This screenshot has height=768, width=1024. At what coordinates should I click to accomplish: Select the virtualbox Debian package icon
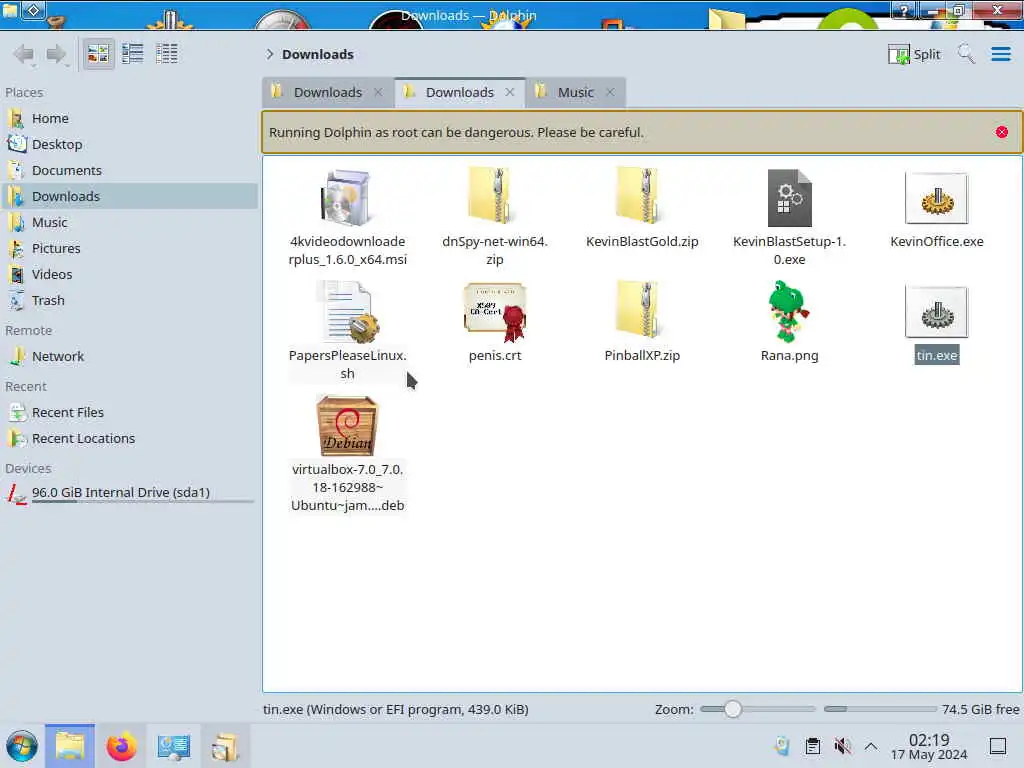pyautogui.click(x=347, y=426)
